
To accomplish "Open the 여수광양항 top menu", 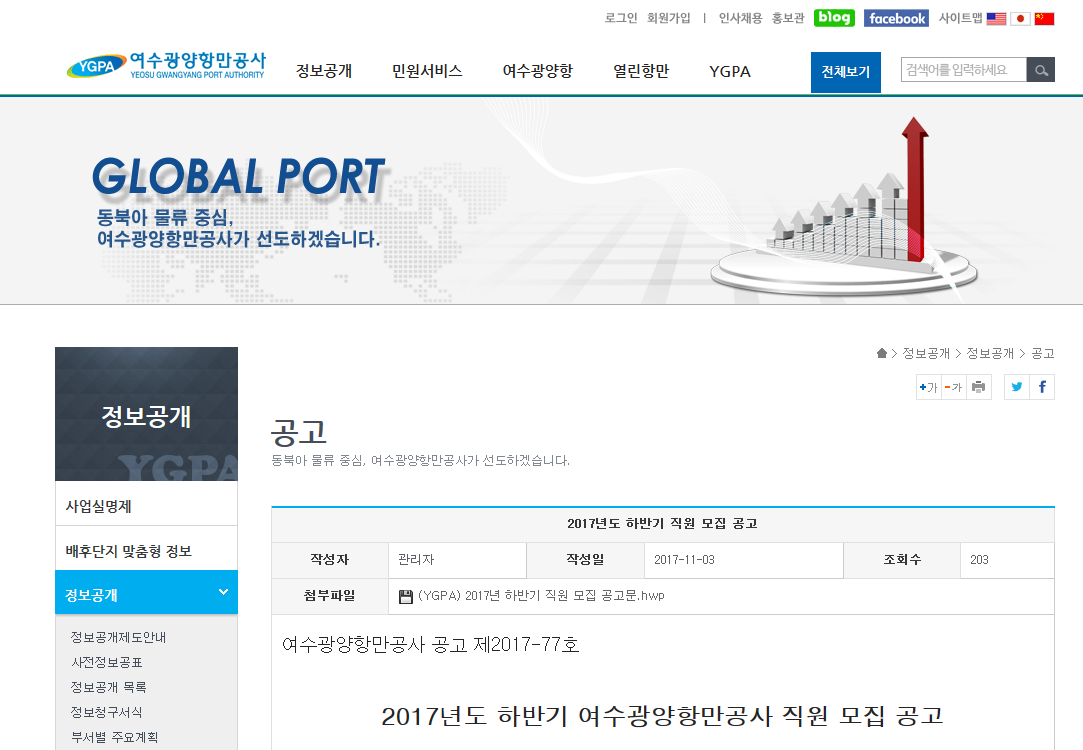I will pyautogui.click(x=537, y=71).
